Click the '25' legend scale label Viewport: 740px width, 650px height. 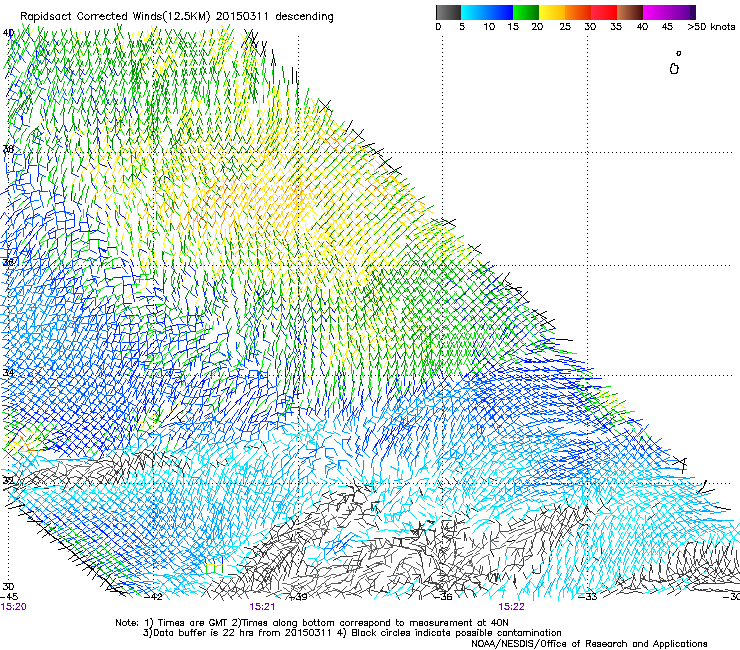(x=565, y=27)
